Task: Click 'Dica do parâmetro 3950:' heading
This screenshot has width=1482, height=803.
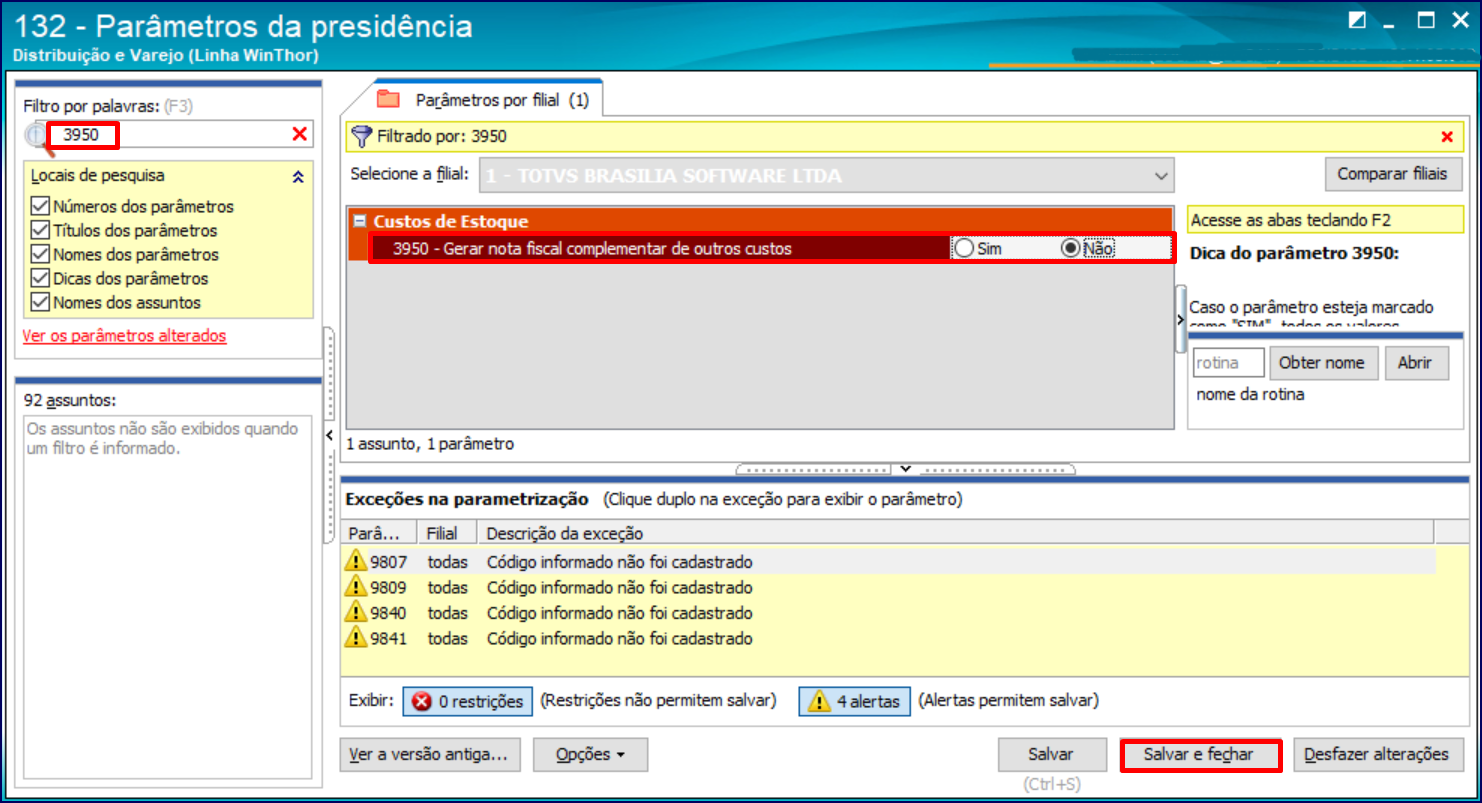Action: (x=1294, y=253)
